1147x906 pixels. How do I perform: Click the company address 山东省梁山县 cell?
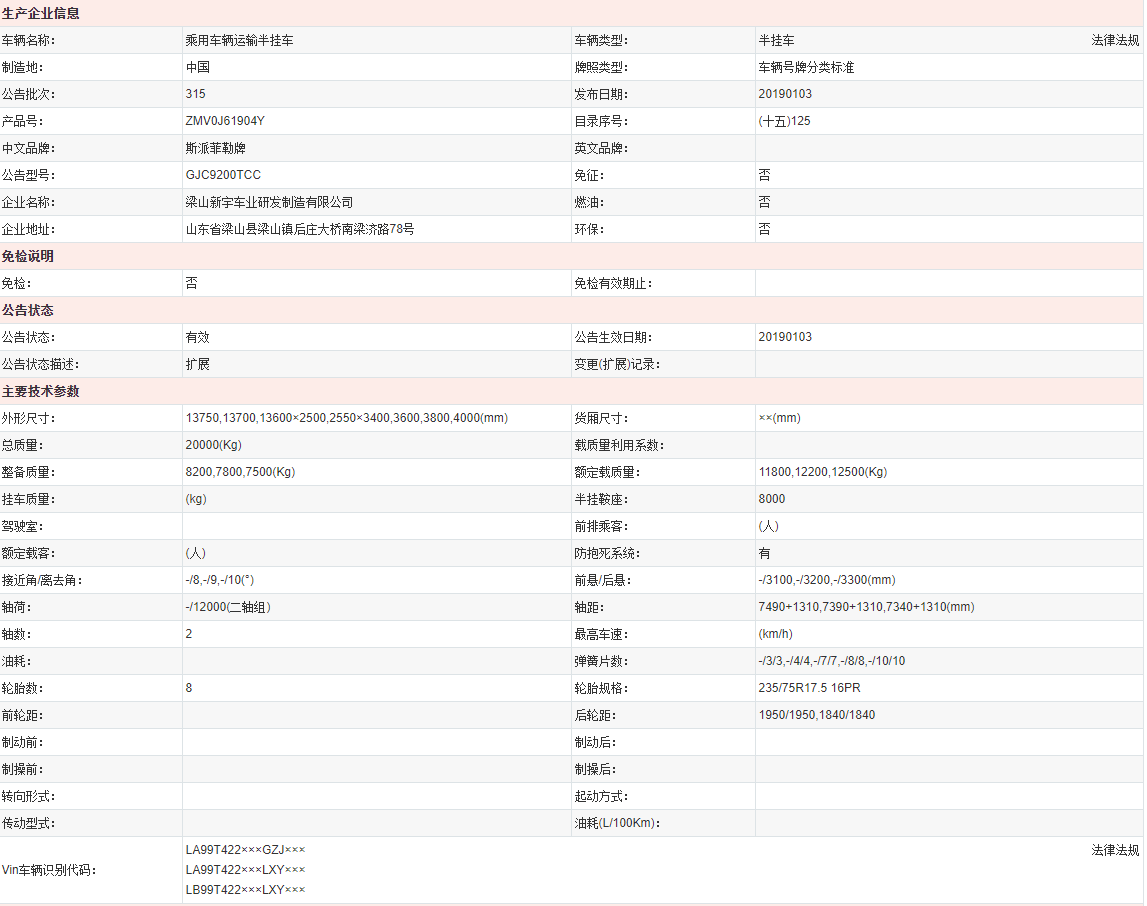pos(299,229)
